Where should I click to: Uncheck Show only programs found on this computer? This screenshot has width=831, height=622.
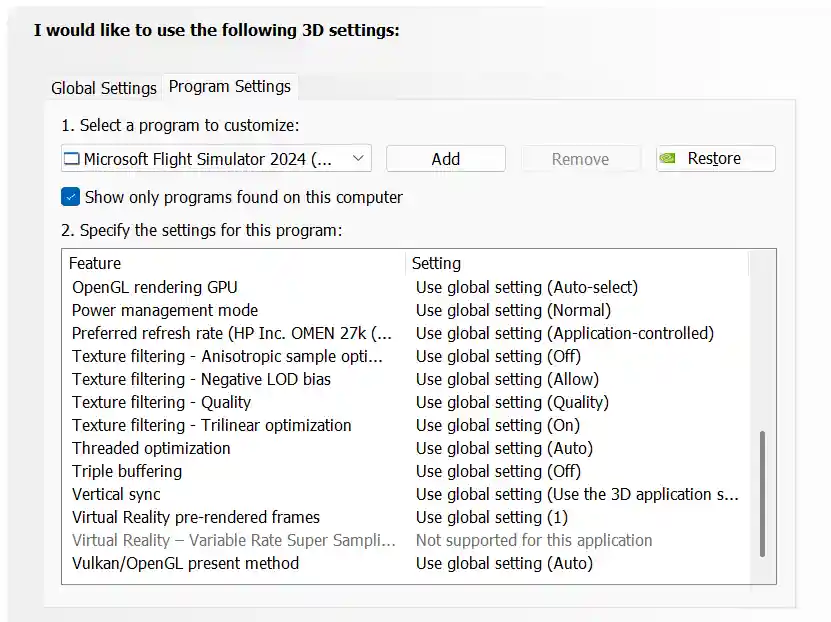(70, 197)
